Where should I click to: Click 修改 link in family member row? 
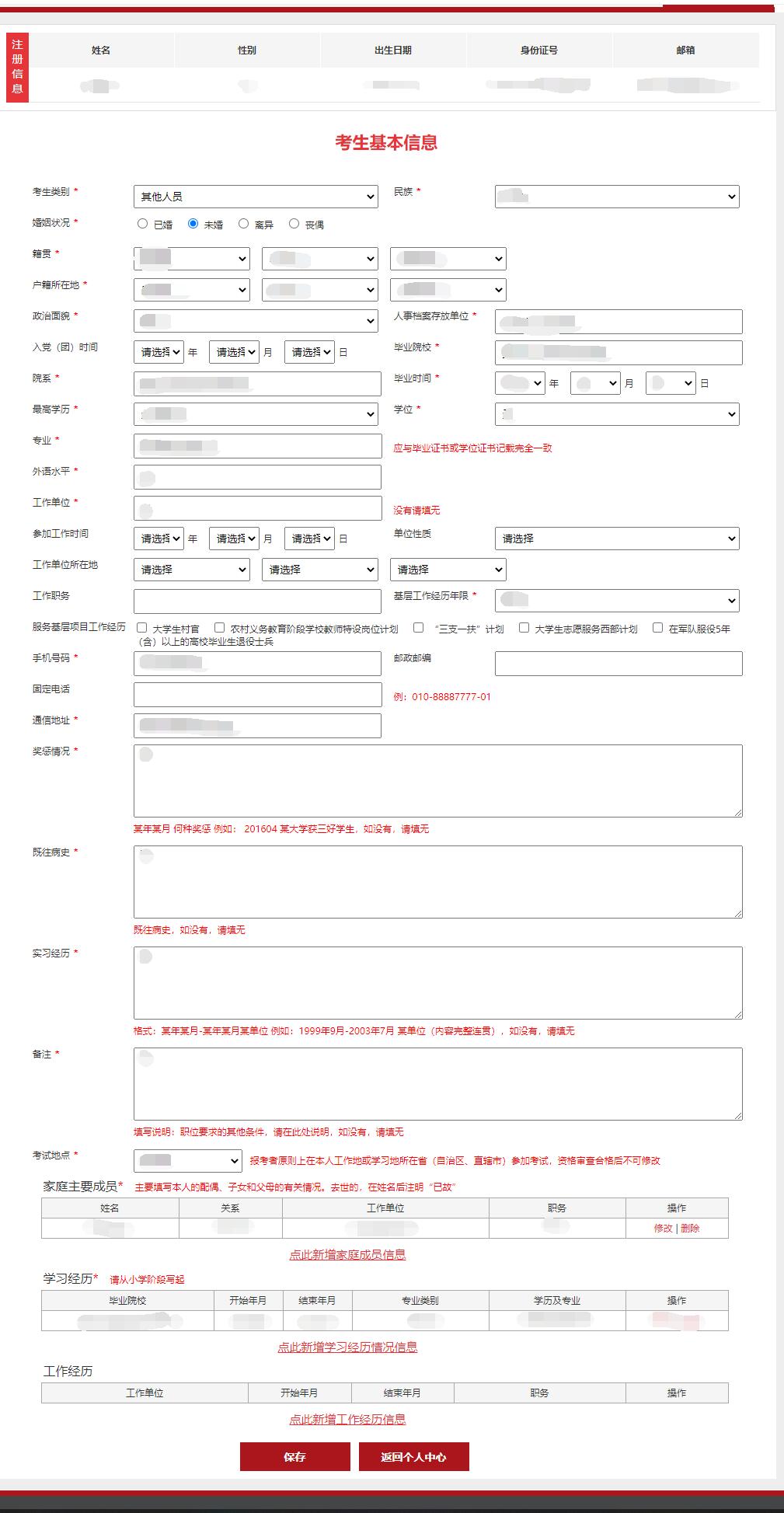point(663,1229)
